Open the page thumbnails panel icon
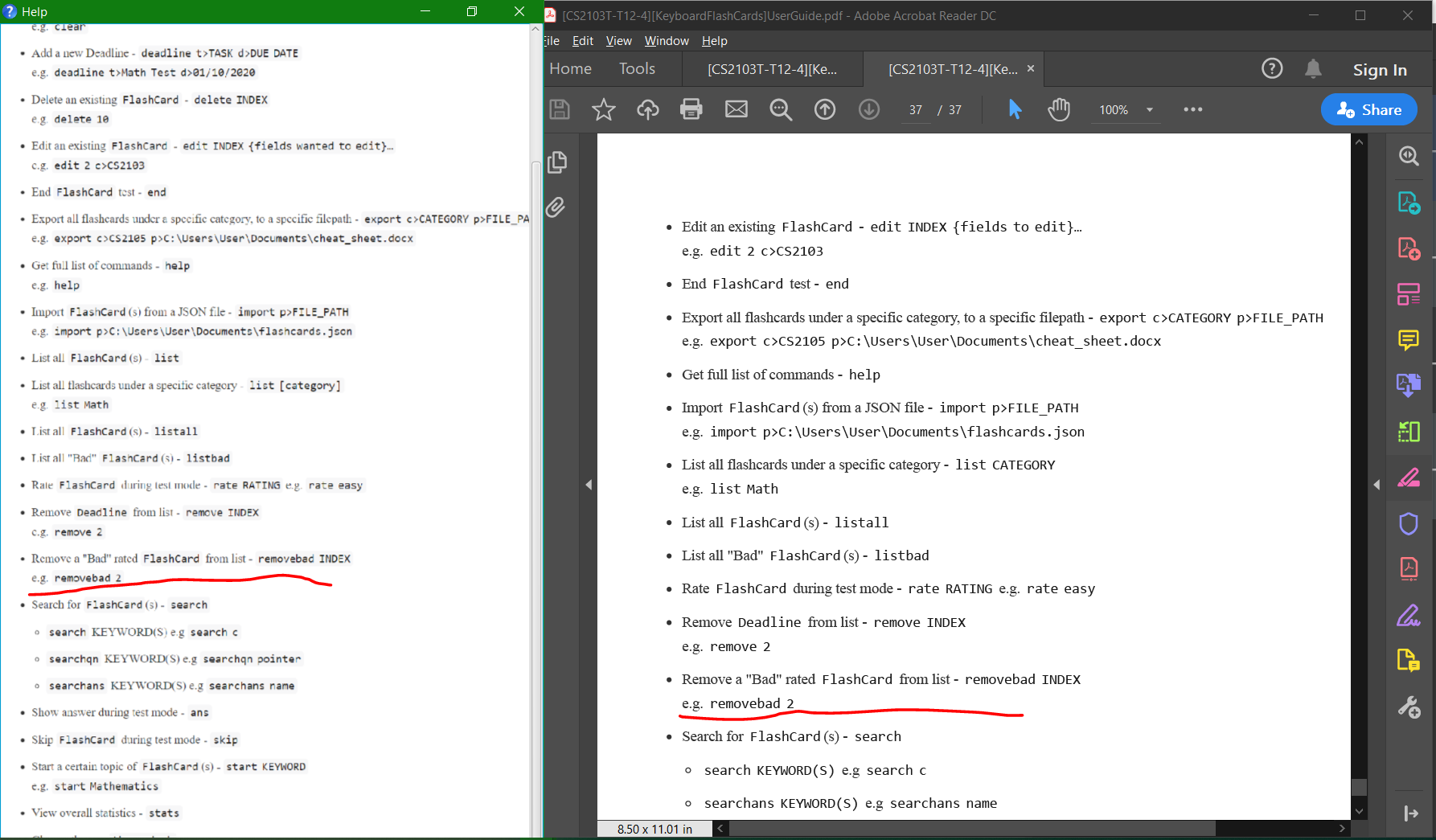This screenshot has width=1436, height=840. (556, 162)
